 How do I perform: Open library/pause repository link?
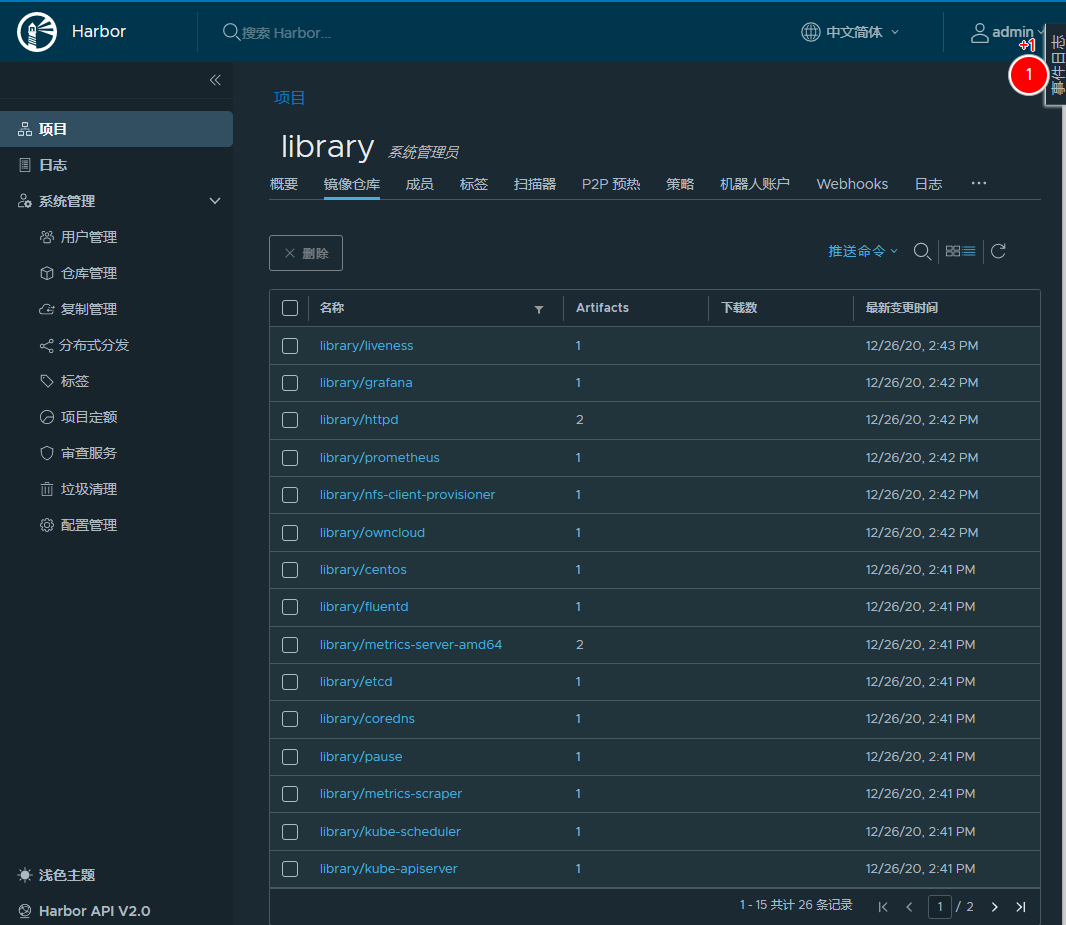click(361, 756)
